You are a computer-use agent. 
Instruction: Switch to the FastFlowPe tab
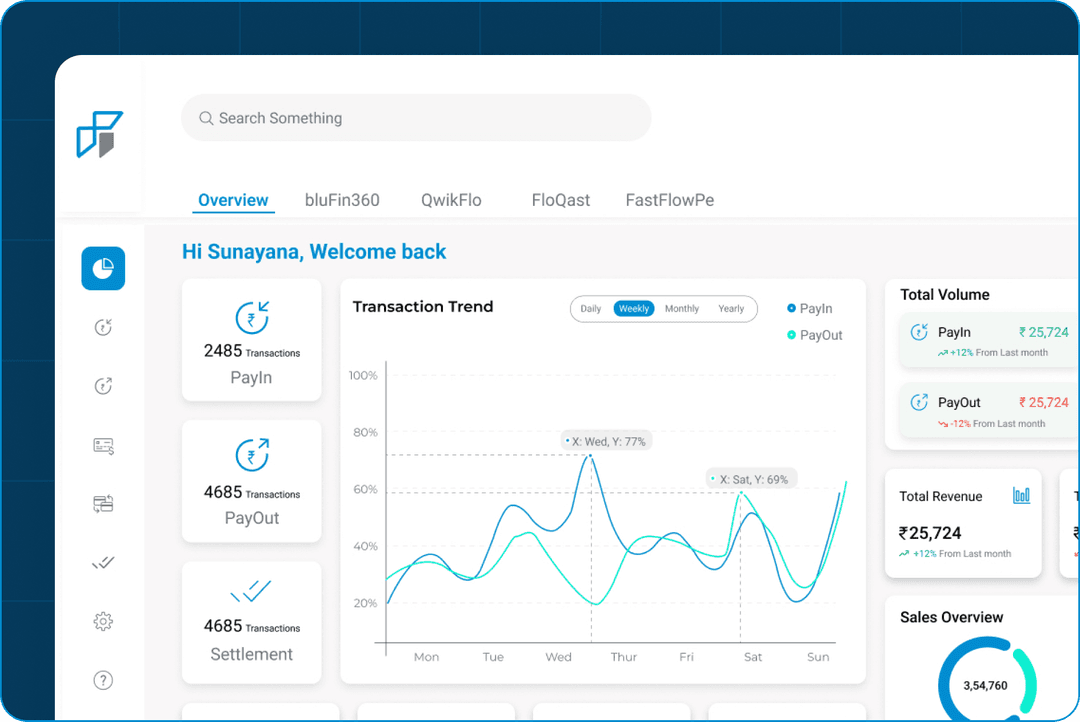(670, 200)
